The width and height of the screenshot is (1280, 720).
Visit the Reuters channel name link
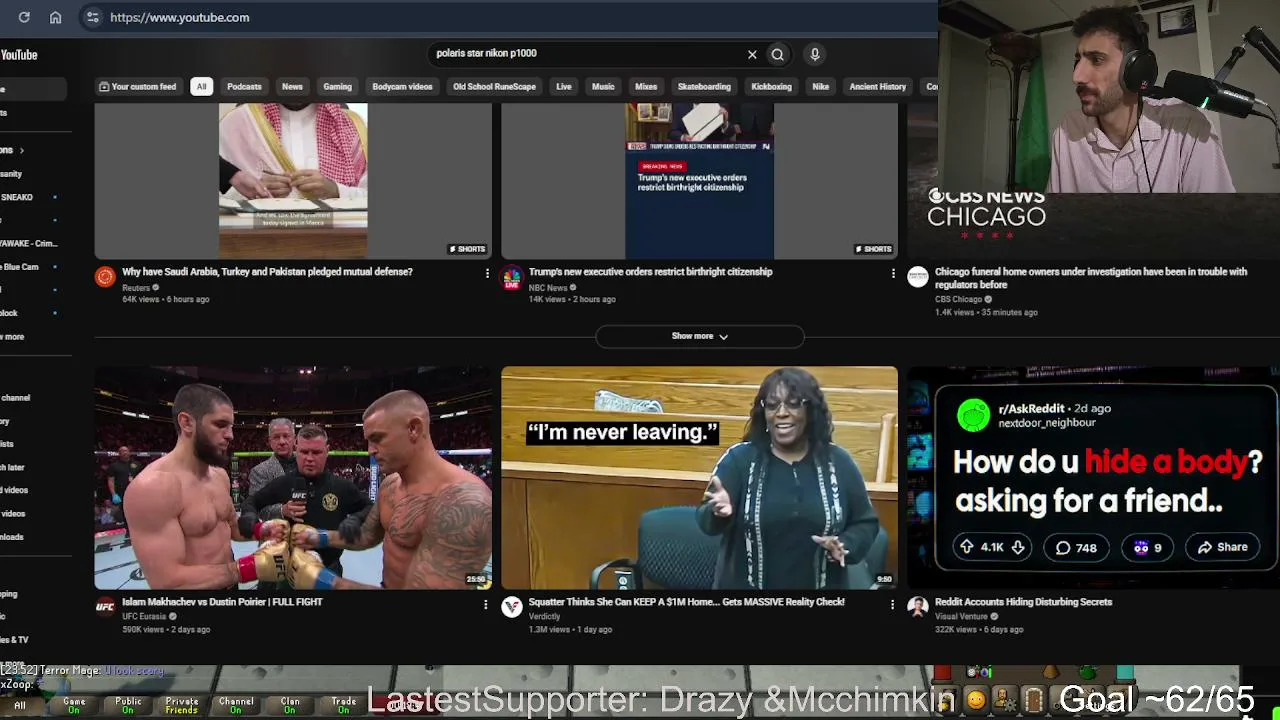136,288
